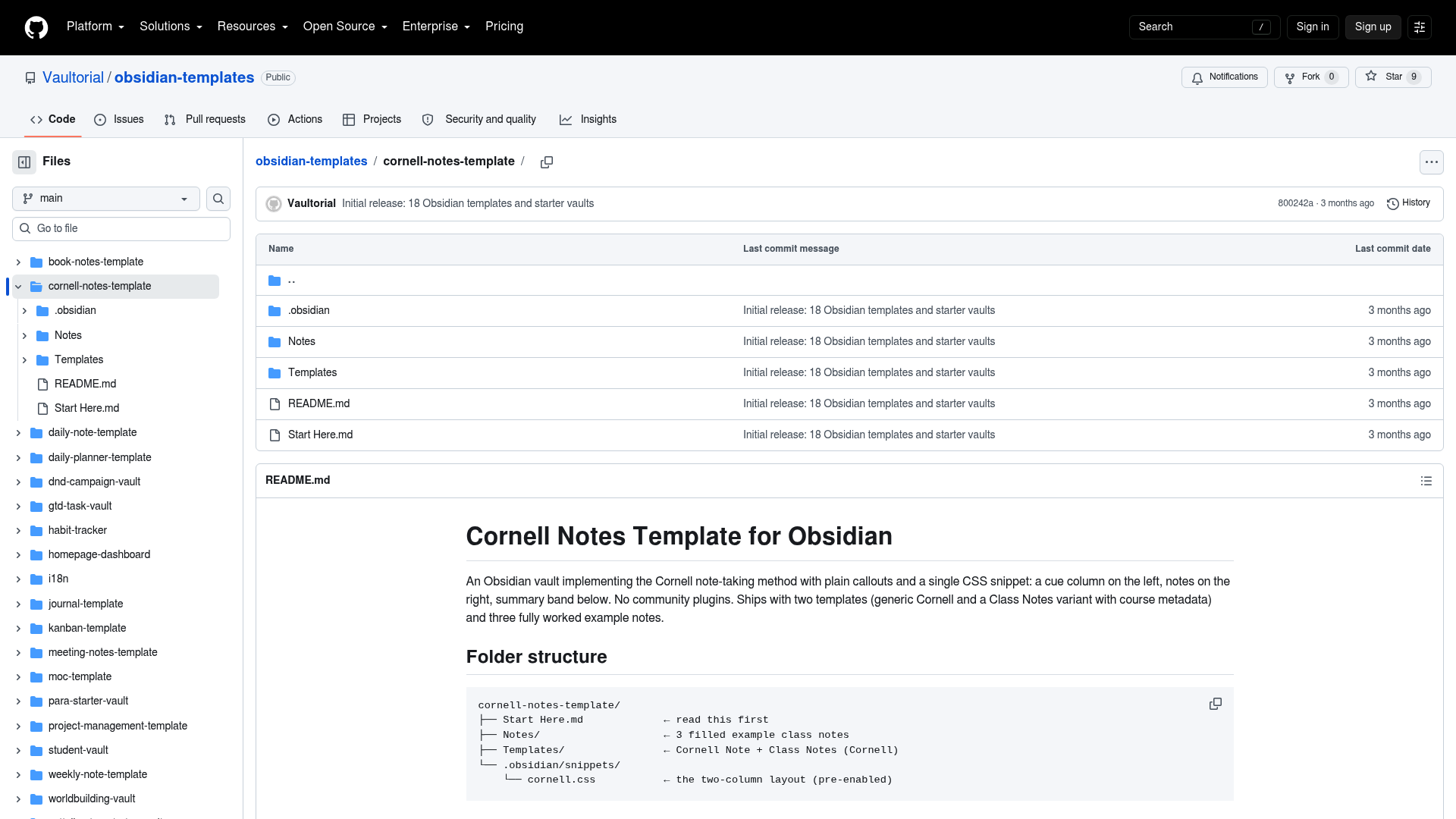Switch to the Pull requests tab
Screen dimensions: 1456x819
[205, 120]
